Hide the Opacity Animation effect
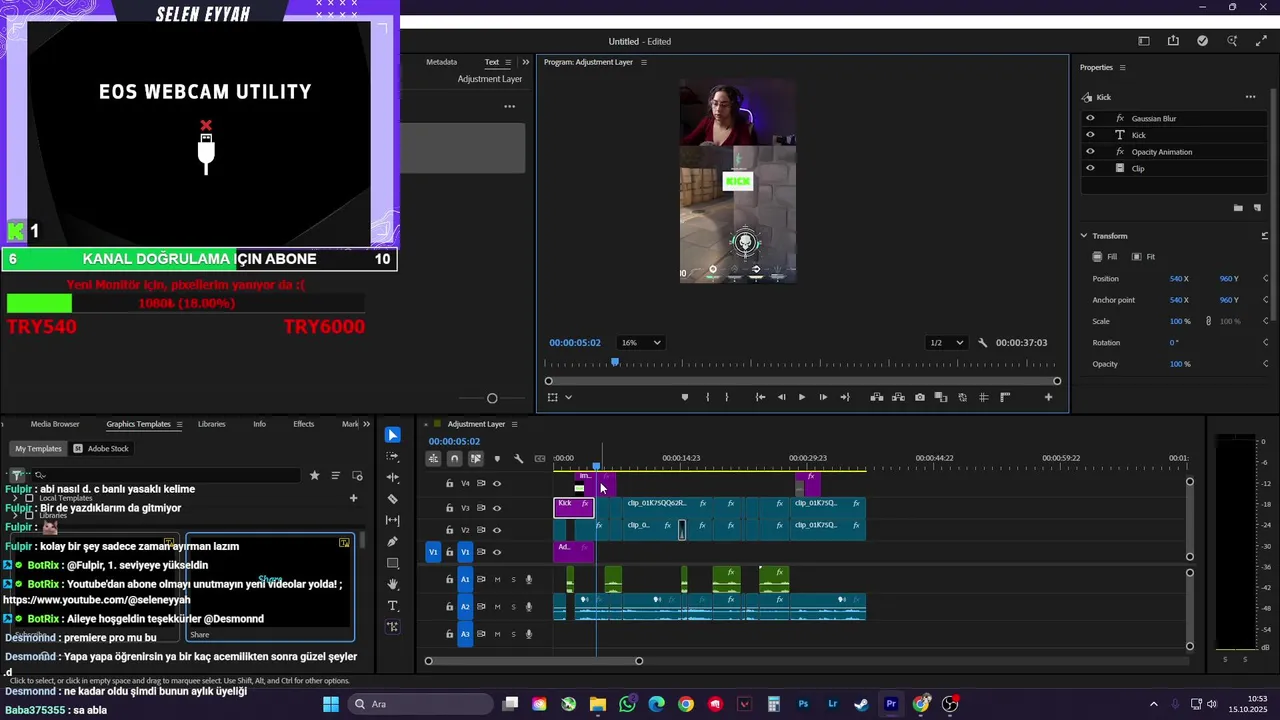The width and height of the screenshot is (1280, 720). (x=1090, y=152)
